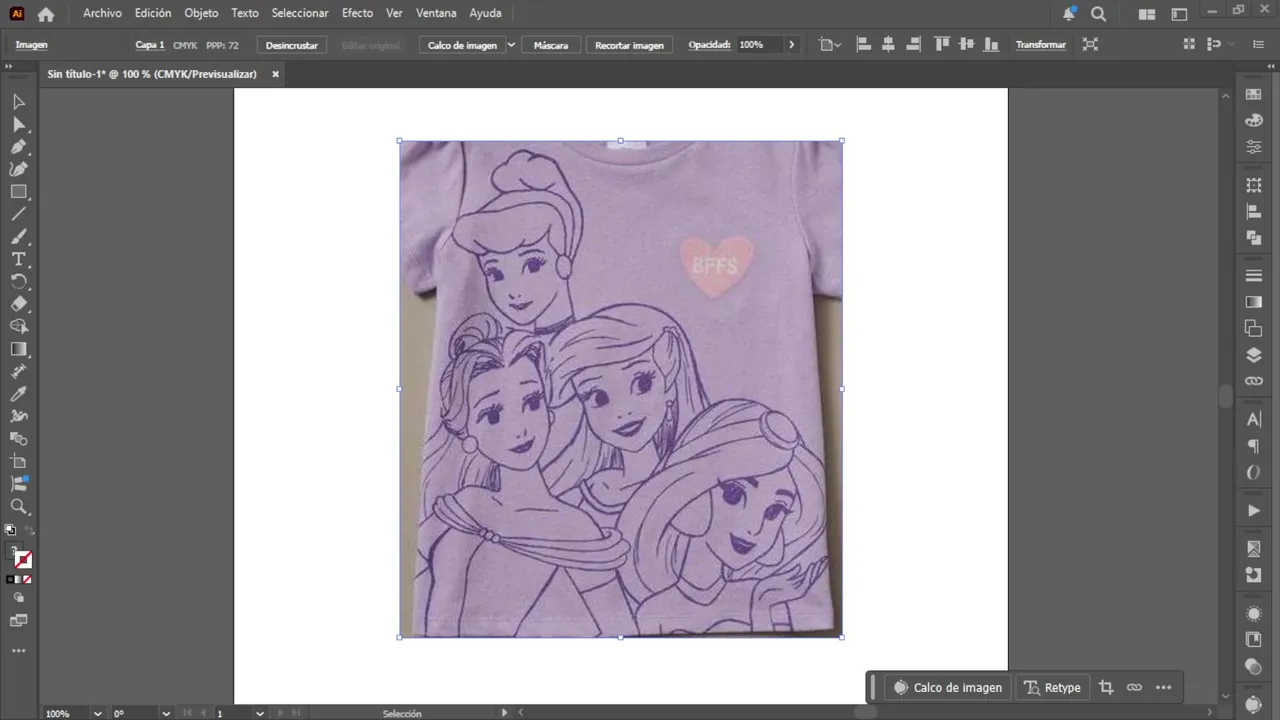The height and width of the screenshot is (720, 1280).
Task: Open artboard number dropdown at bottom
Action: (x=259, y=713)
